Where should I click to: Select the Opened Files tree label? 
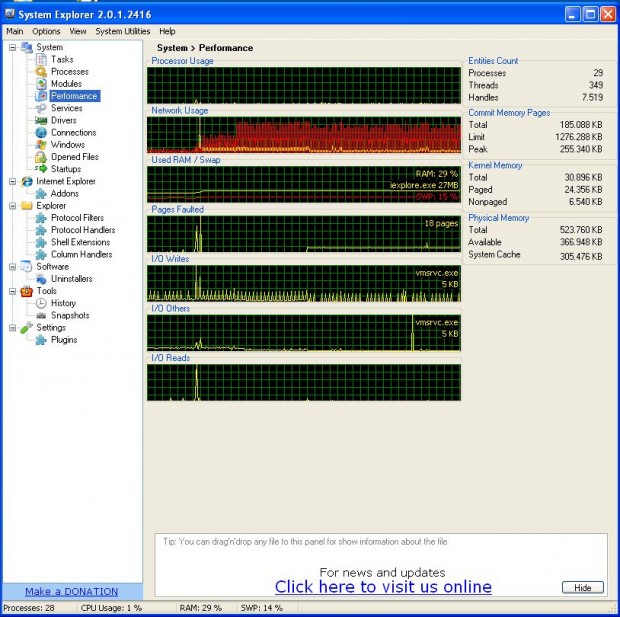74,157
